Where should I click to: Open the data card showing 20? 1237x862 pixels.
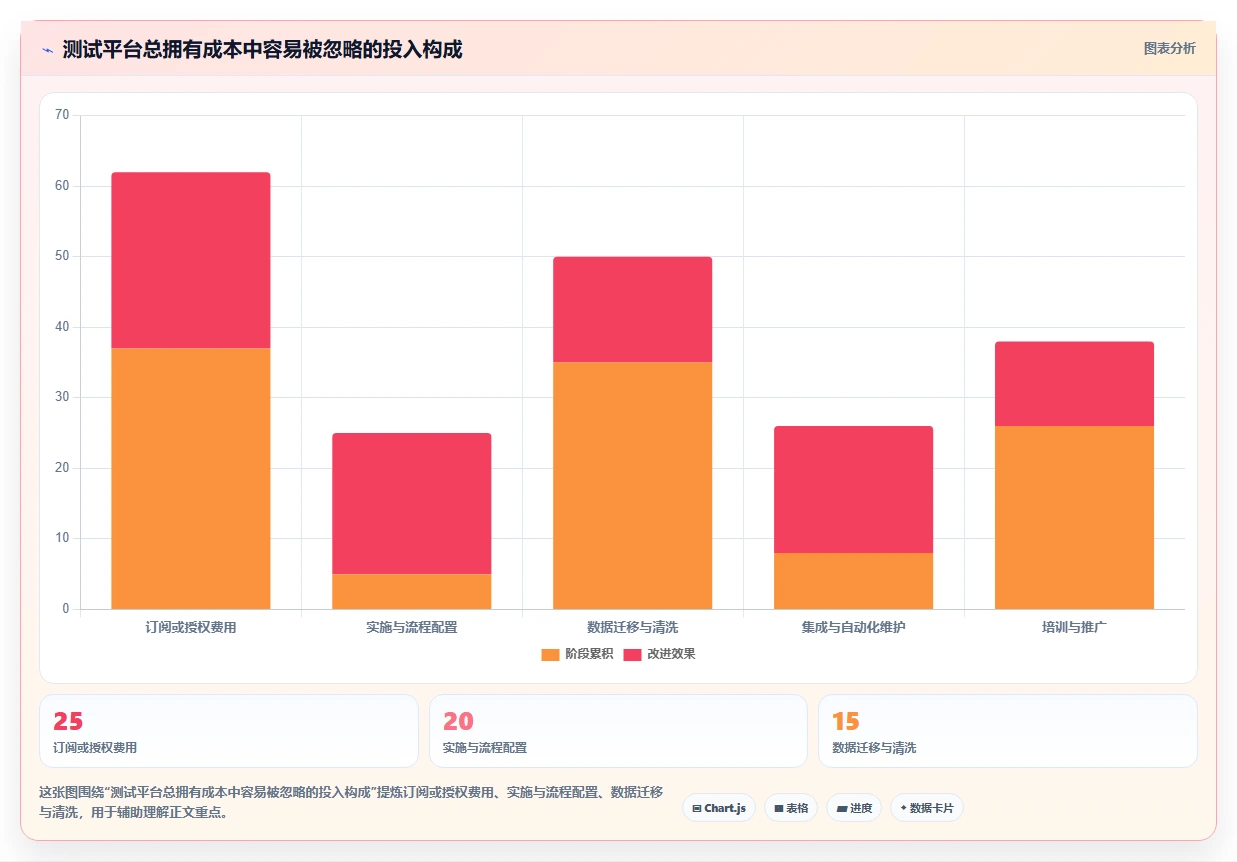(618, 731)
